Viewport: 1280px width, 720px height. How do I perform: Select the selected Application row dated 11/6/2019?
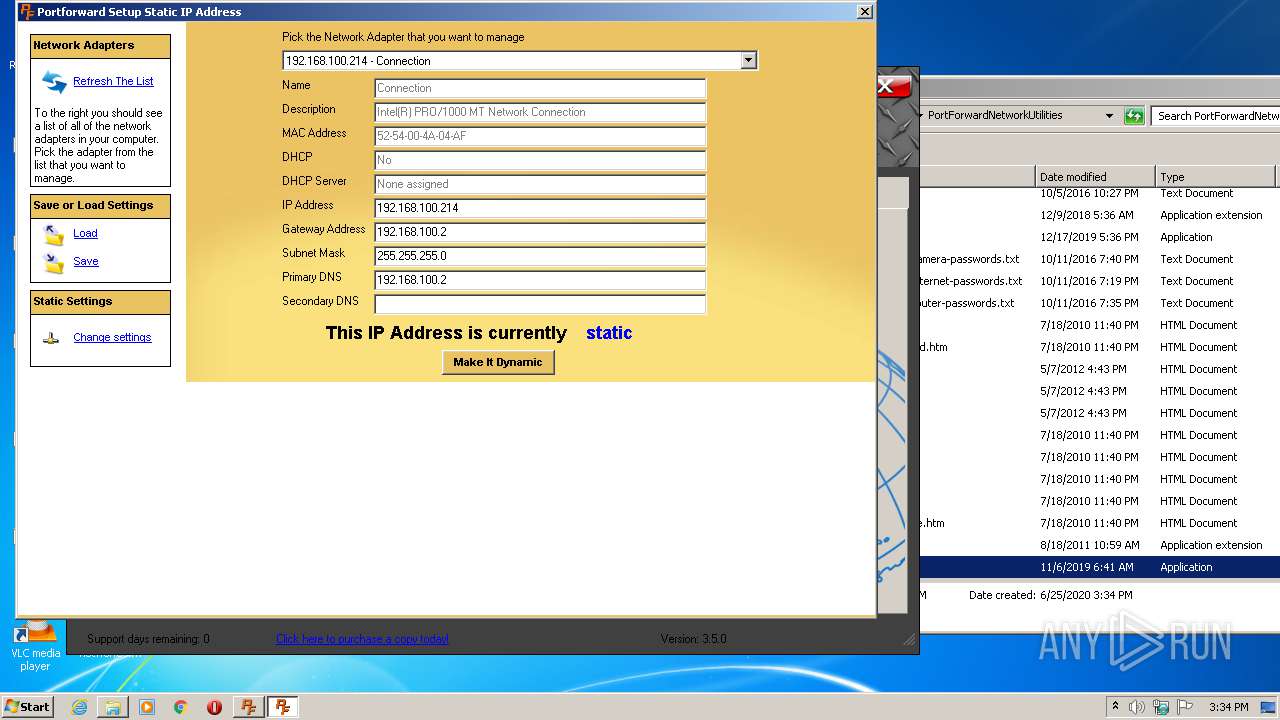pyautogui.click(x=1100, y=567)
